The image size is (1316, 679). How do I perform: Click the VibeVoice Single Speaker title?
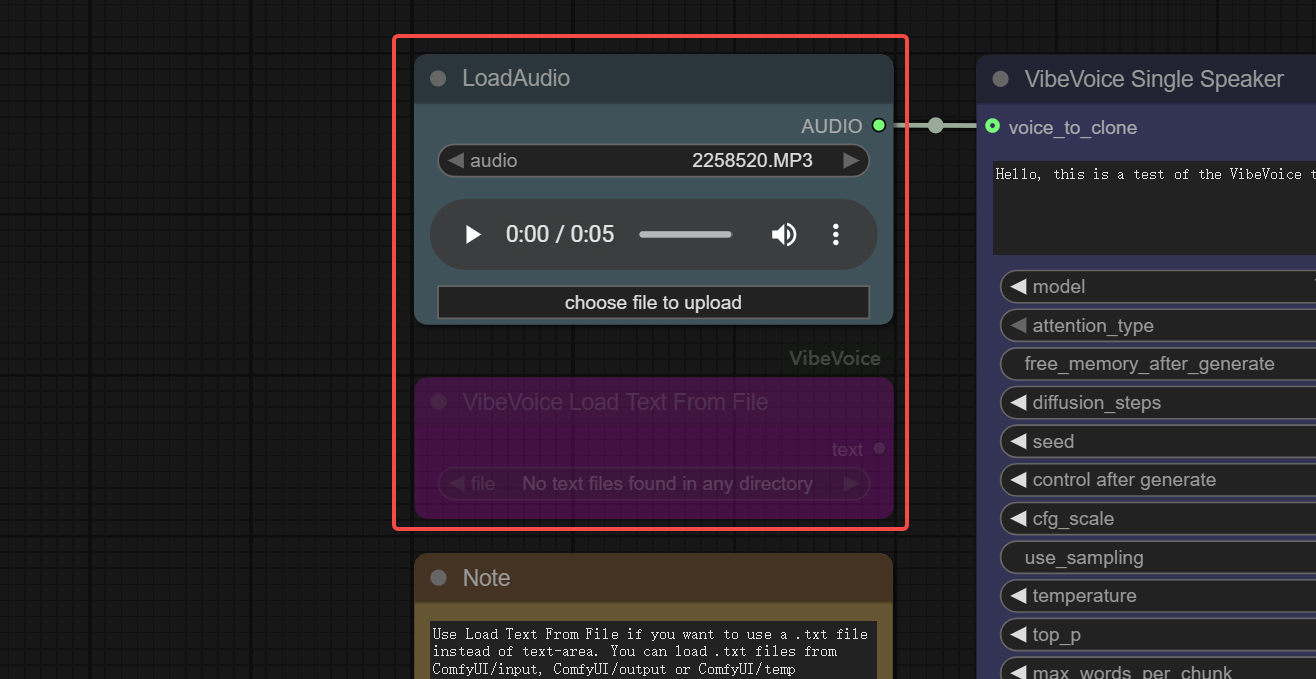click(x=1154, y=79)
